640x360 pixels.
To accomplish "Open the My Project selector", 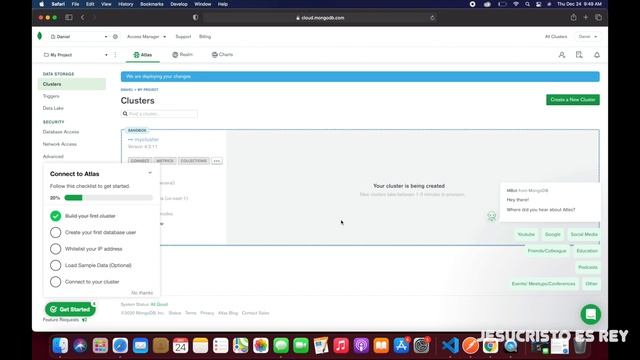I will (76, 55).
